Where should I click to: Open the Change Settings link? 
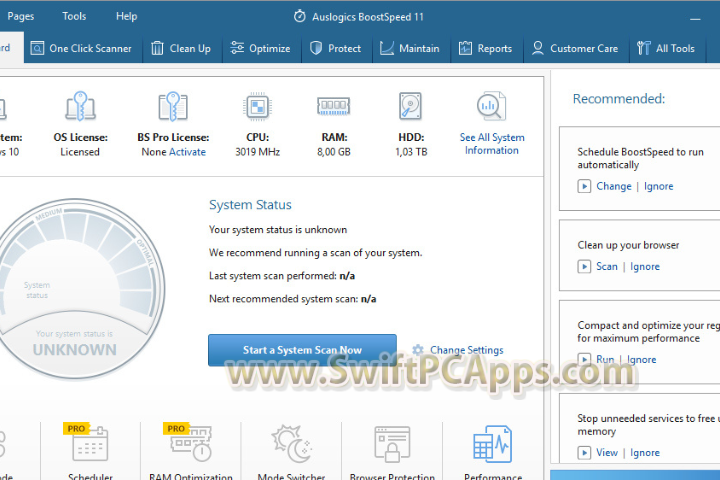[x=467, y=350]
